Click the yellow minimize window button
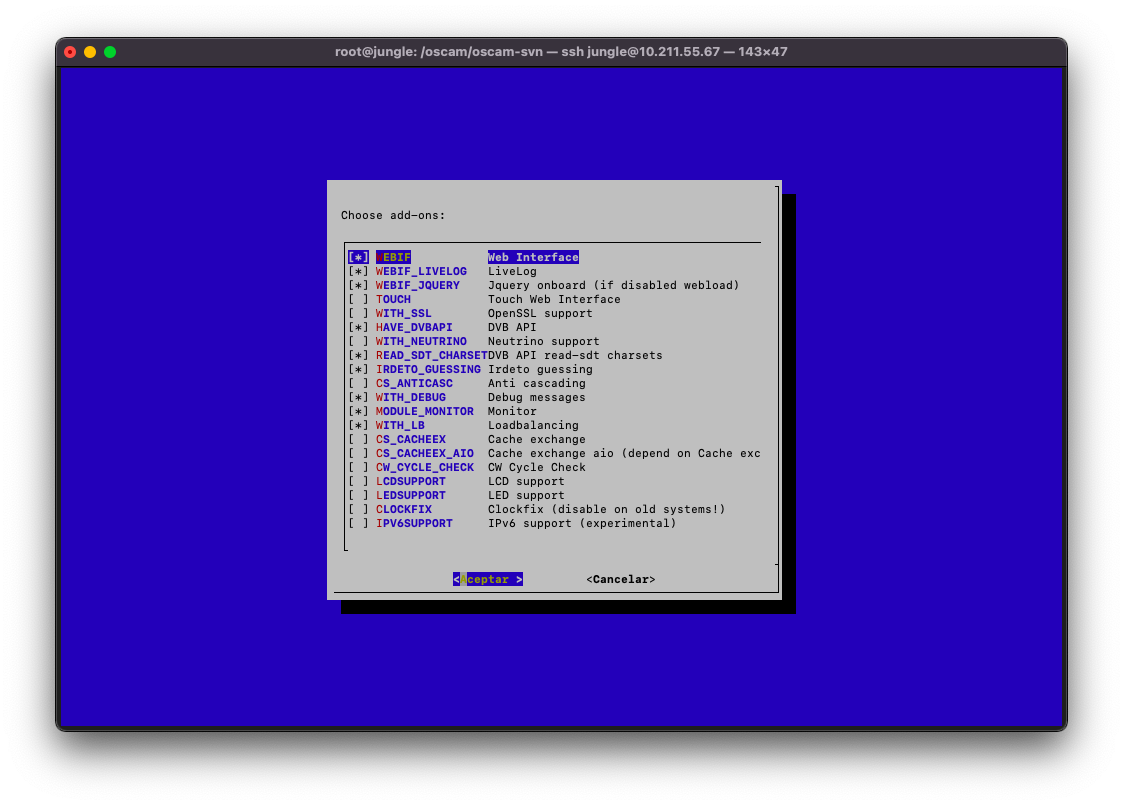Viewport: 1123px width, 805px height. click(90, 52)
